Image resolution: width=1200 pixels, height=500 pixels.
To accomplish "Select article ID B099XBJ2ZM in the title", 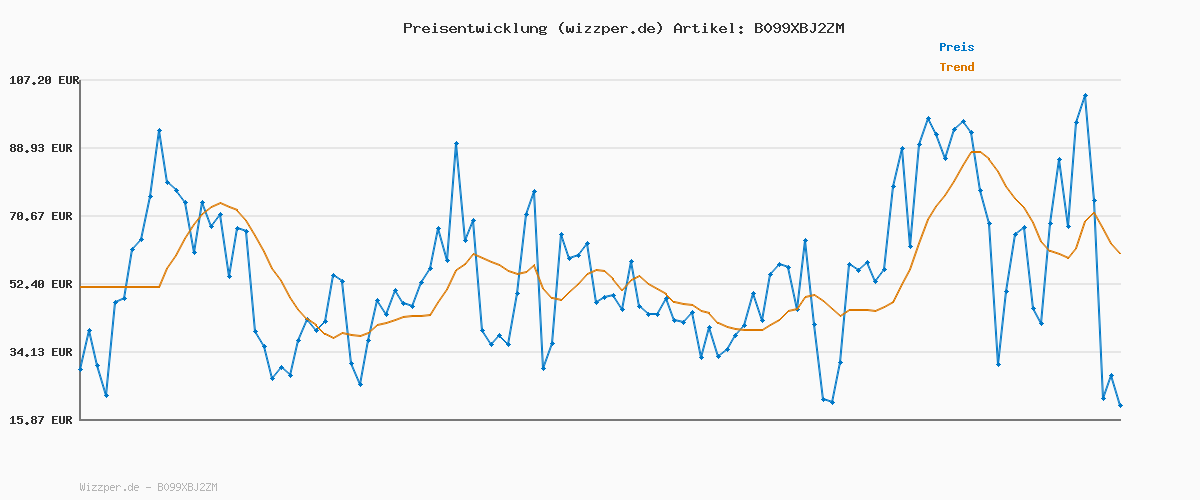I will point(798,28).
